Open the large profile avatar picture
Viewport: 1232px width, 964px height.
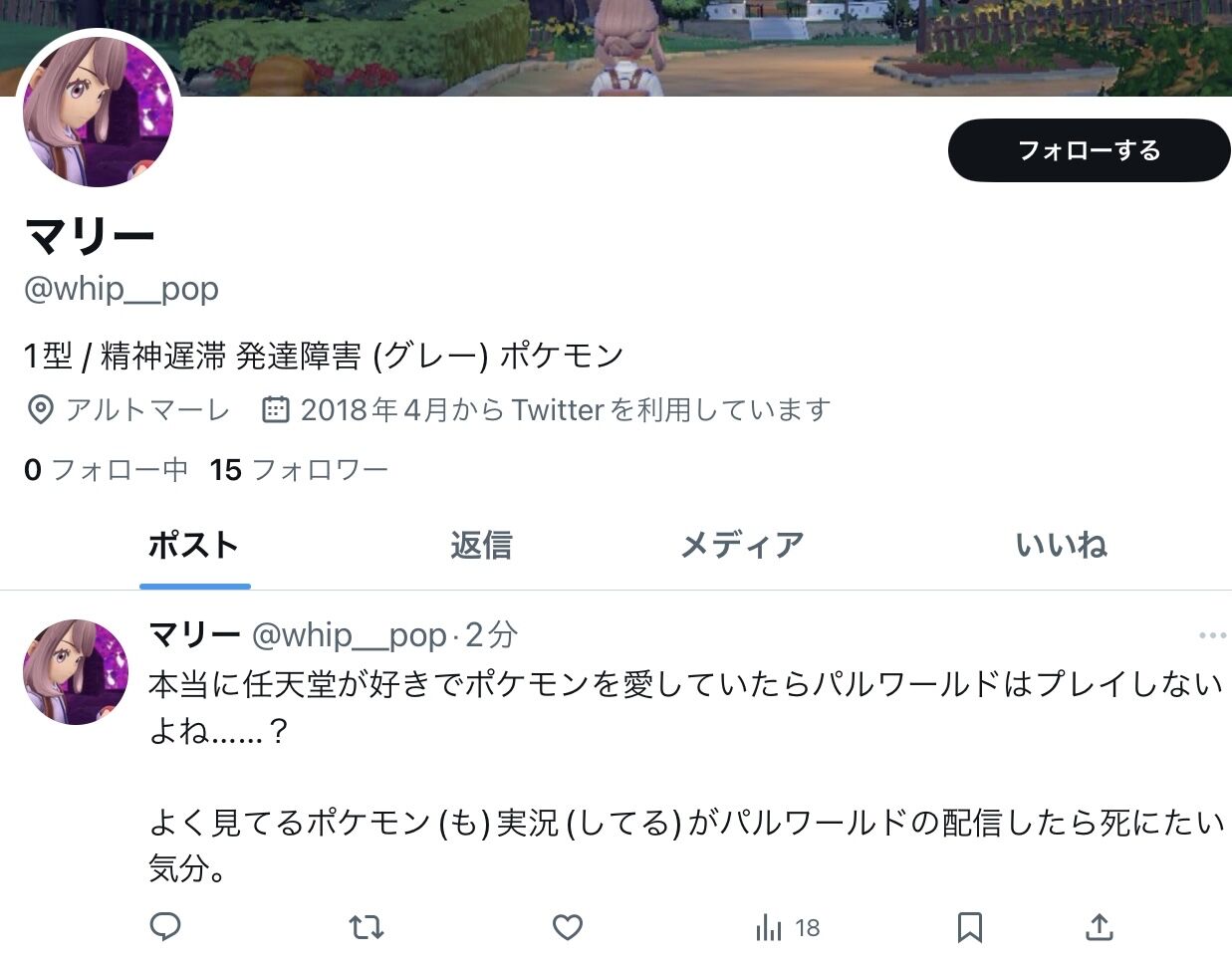99,112
